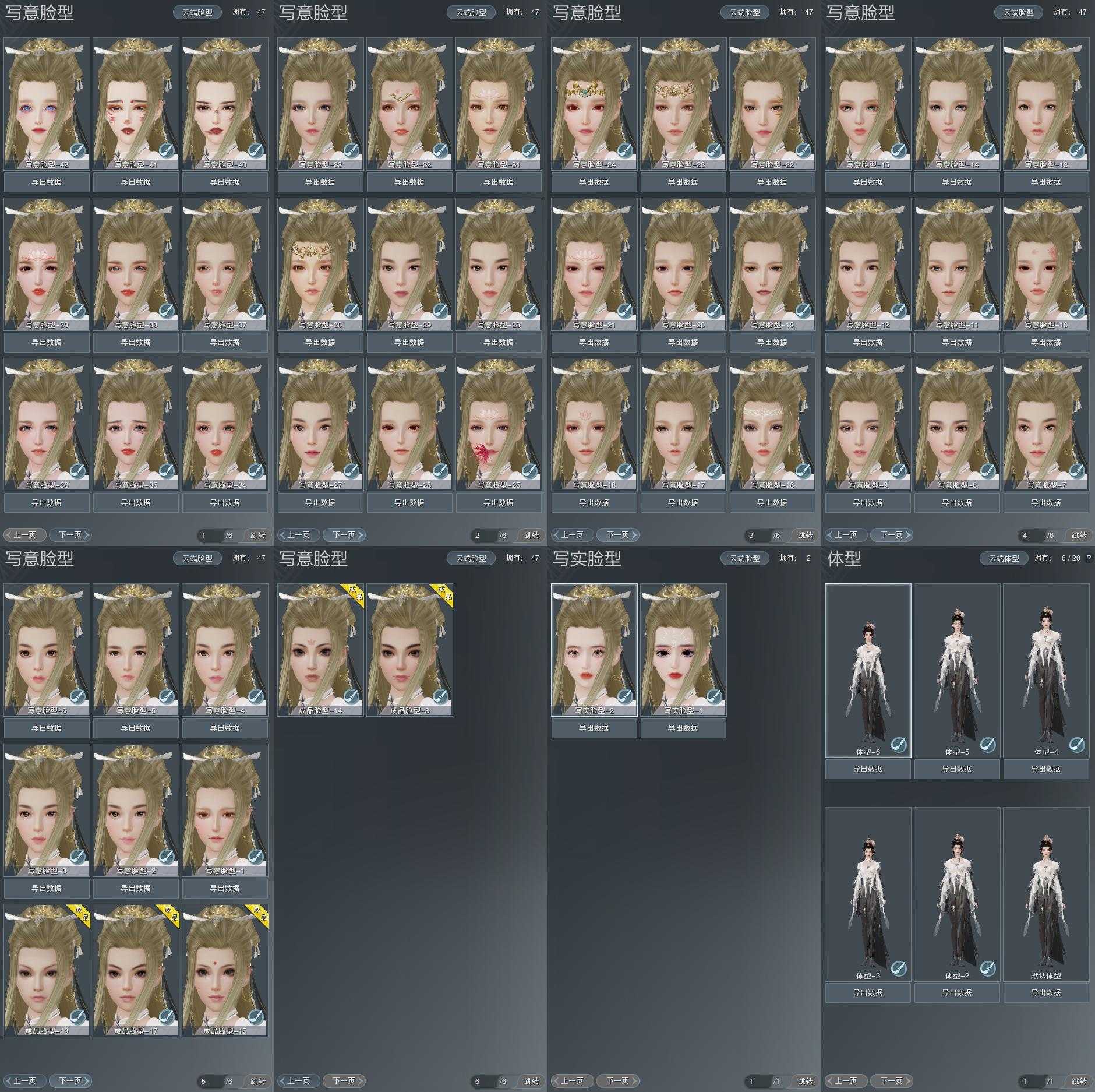Click the brush icon on 体型-6 card
The image size is (1095, 1092).
tap(899, 745)
